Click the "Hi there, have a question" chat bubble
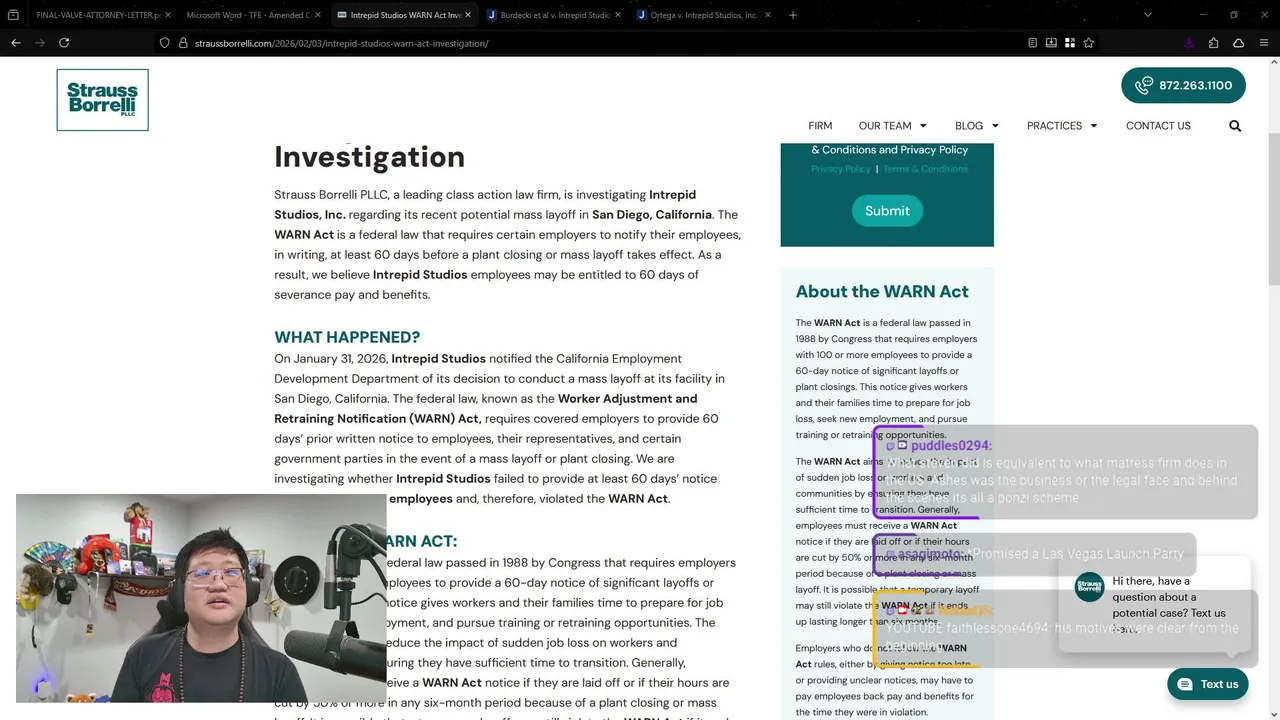The width and height of the screenshot is (1280, 720). tap(1154, 603)
